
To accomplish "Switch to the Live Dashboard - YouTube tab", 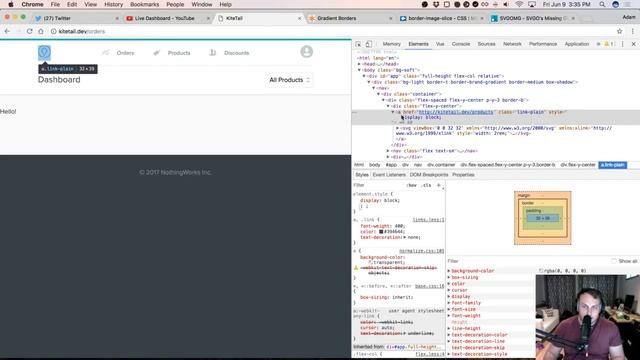I will tap(168, 18).
